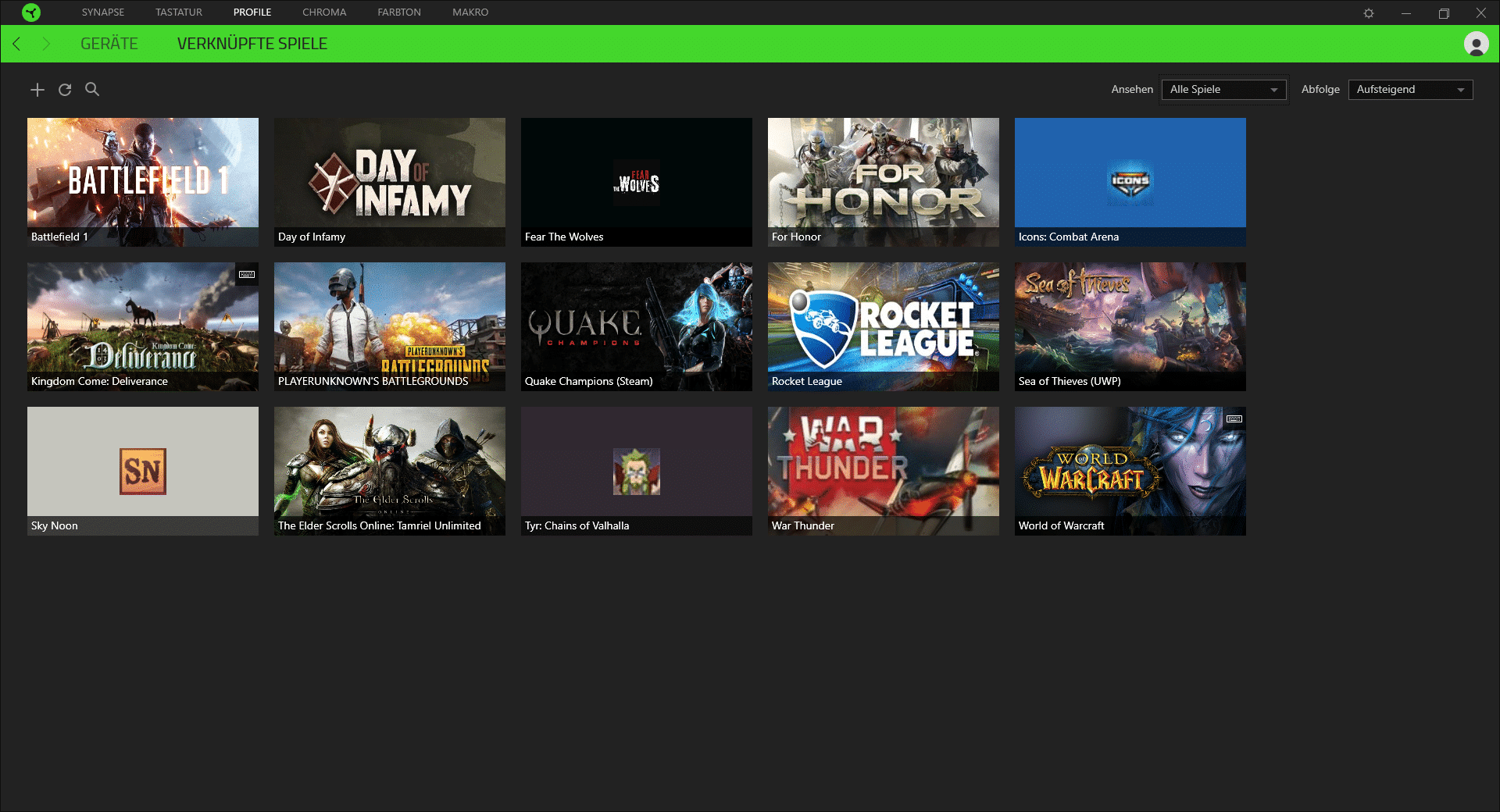Add a new game with plus icon
1500x812 pixels.
[37, 90]
